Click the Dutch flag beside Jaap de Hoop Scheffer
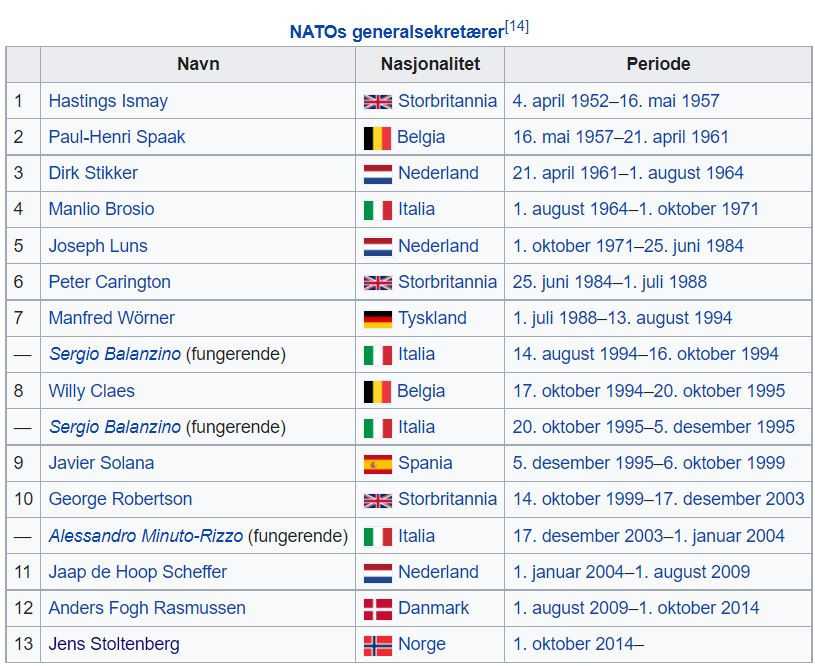 (x=377, y=572)
